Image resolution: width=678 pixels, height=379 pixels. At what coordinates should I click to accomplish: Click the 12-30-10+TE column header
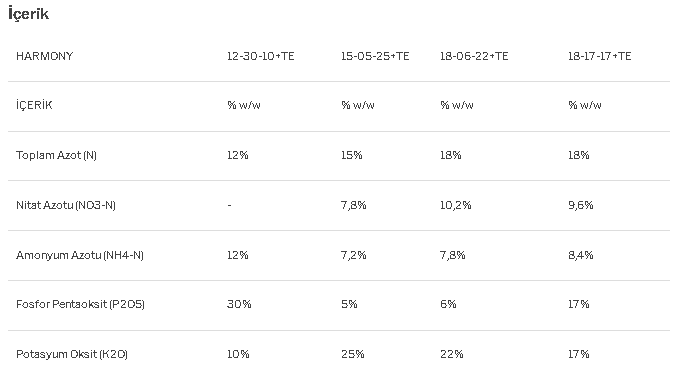(x=261, y=56)
